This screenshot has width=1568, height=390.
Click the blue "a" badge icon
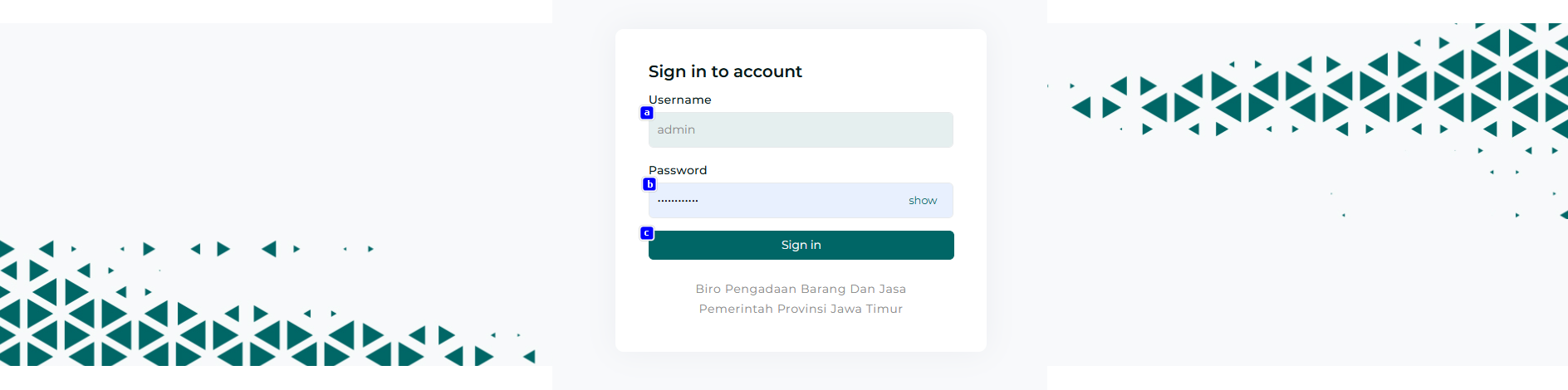tap(647, 113)
